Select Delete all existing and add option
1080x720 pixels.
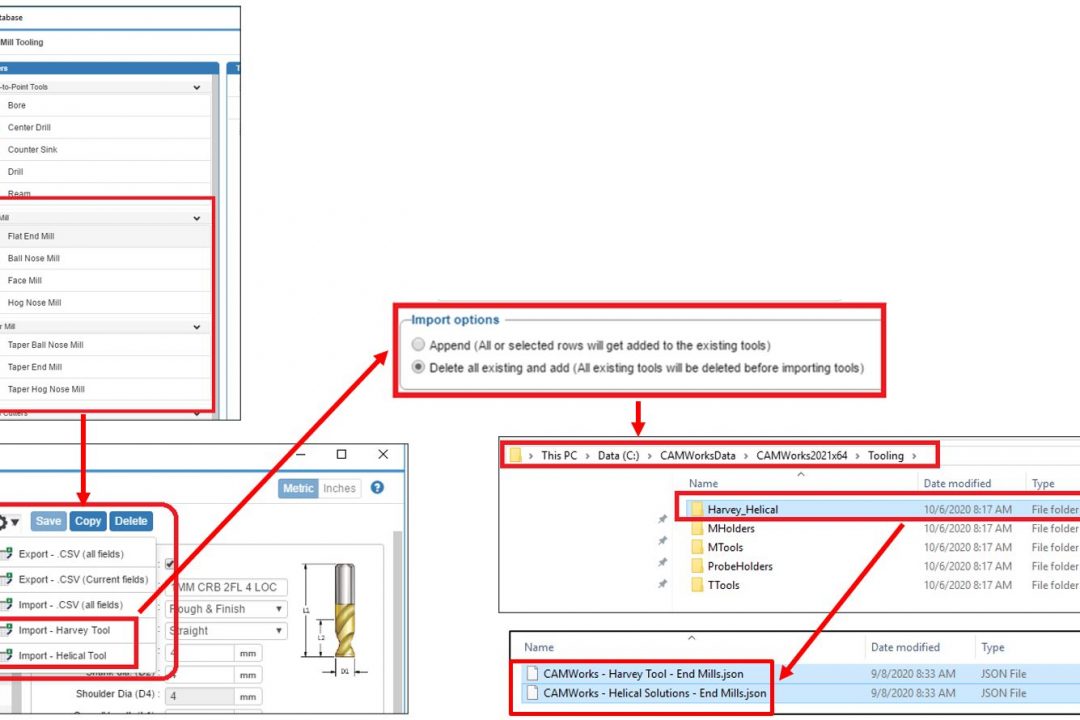pyautogui.click(x=418, y=367)
